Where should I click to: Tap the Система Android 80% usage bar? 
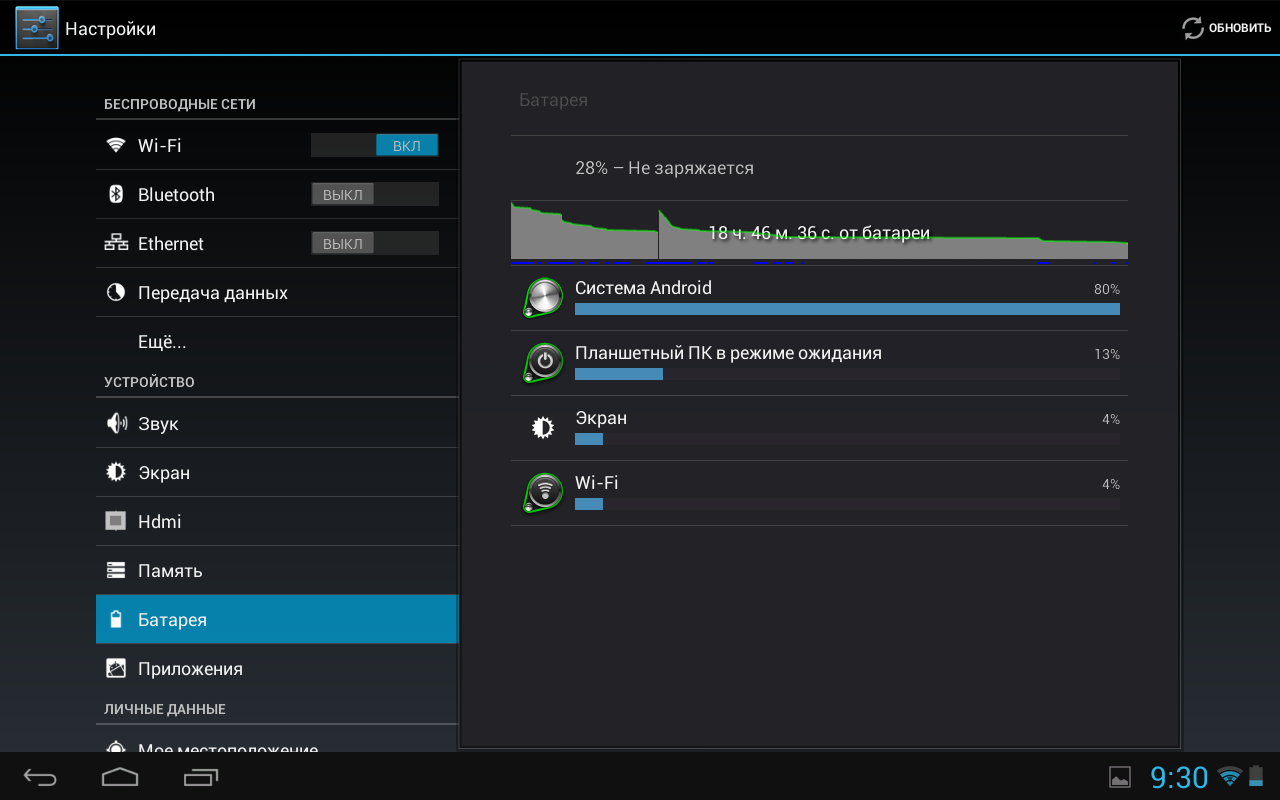[x=847, y=309]
